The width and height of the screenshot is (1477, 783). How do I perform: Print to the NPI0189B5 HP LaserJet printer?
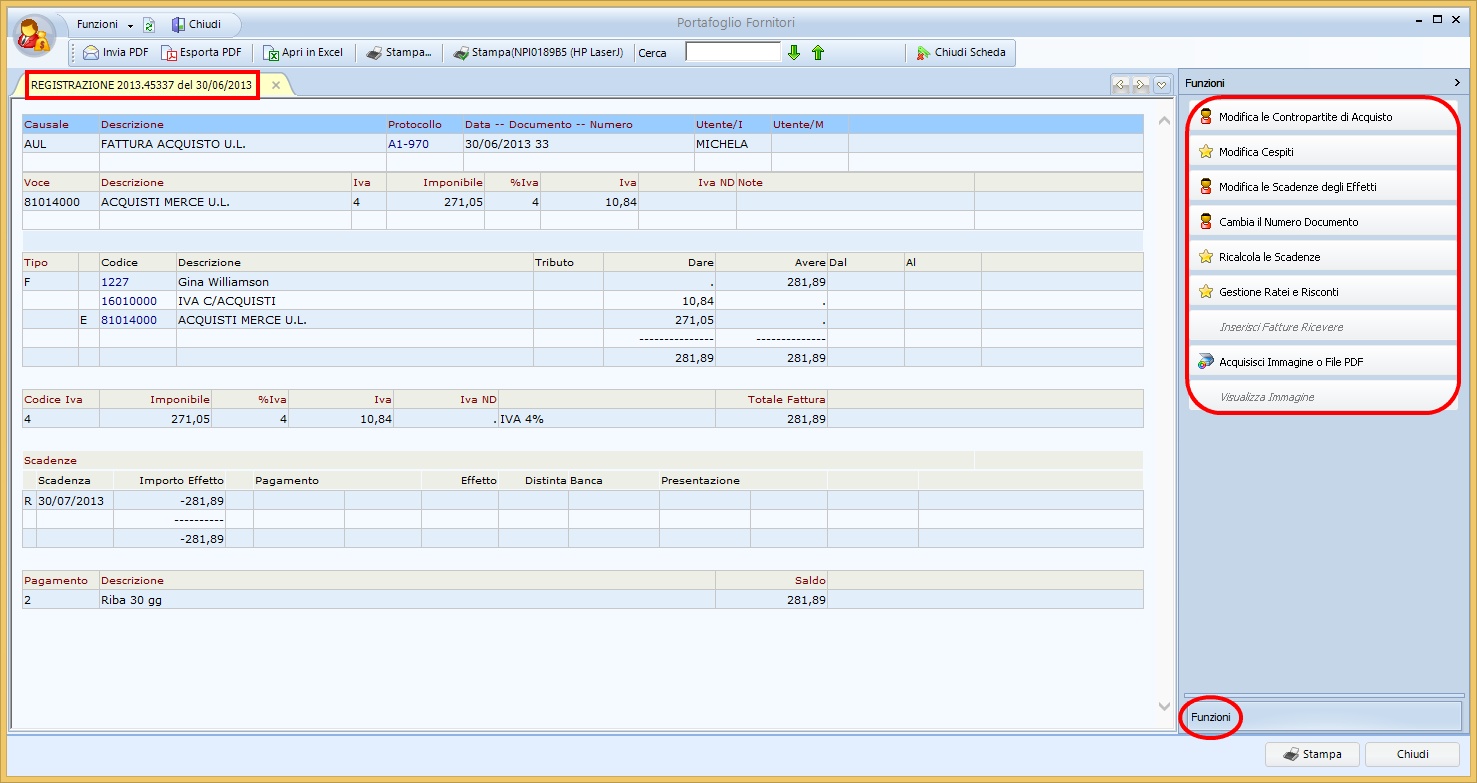tap(538, 53)
